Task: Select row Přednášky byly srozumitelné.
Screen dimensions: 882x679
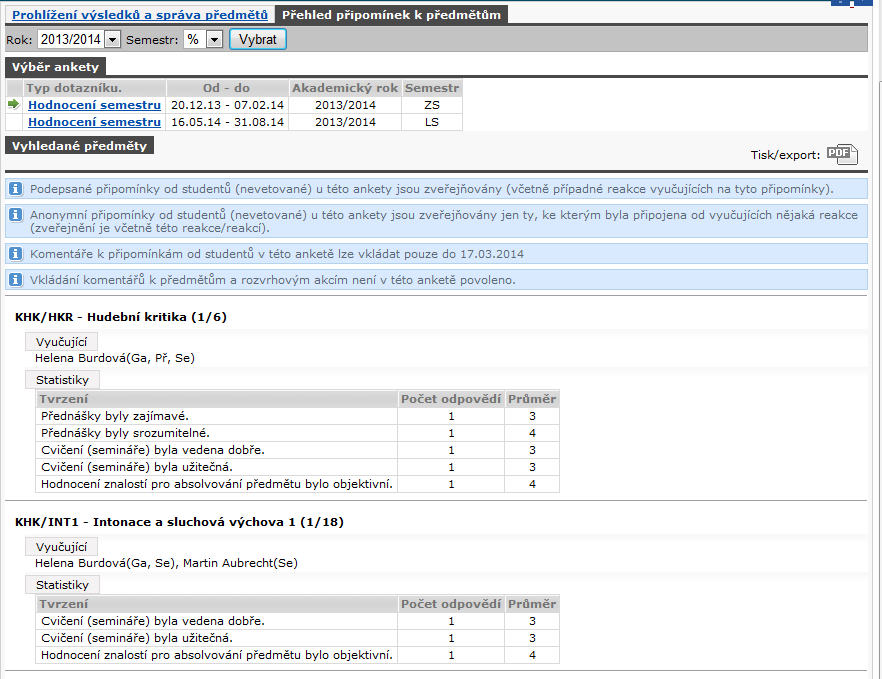Action: coord(298,433)
